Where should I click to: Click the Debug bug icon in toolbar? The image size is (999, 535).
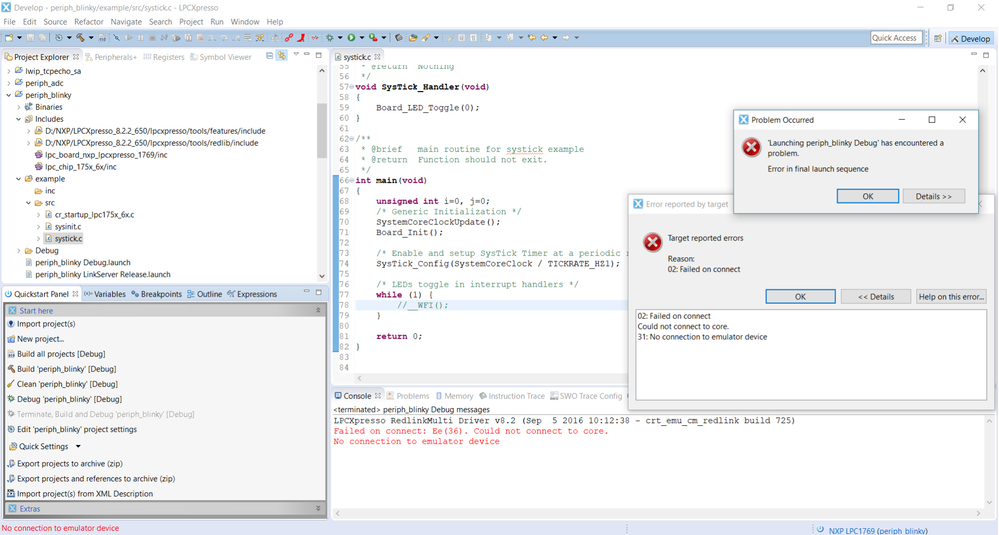(331, 38)
